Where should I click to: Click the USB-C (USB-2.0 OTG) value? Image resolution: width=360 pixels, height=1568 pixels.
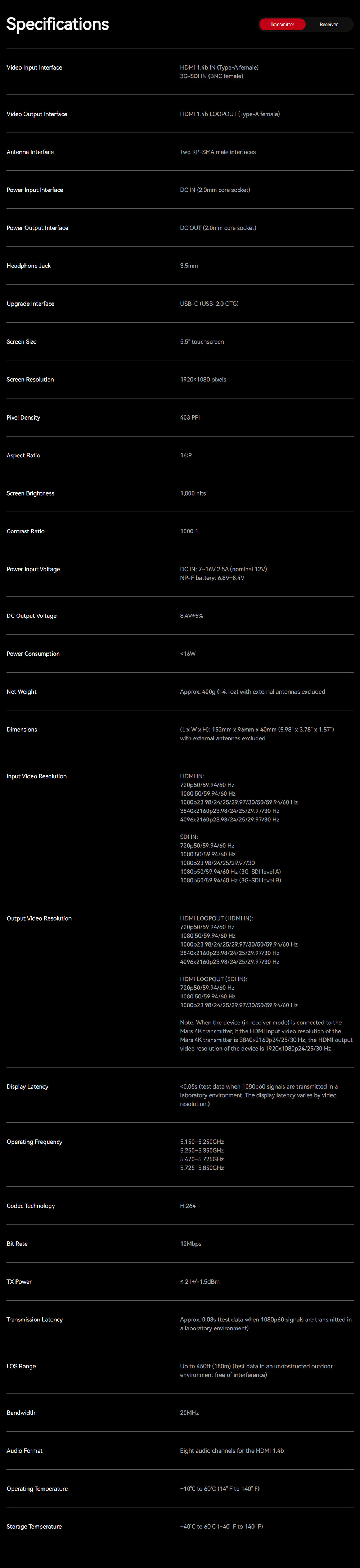point(208,304)
